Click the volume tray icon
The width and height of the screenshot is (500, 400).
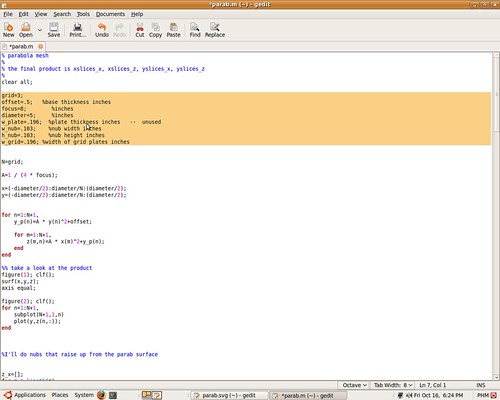coord(409,395)
